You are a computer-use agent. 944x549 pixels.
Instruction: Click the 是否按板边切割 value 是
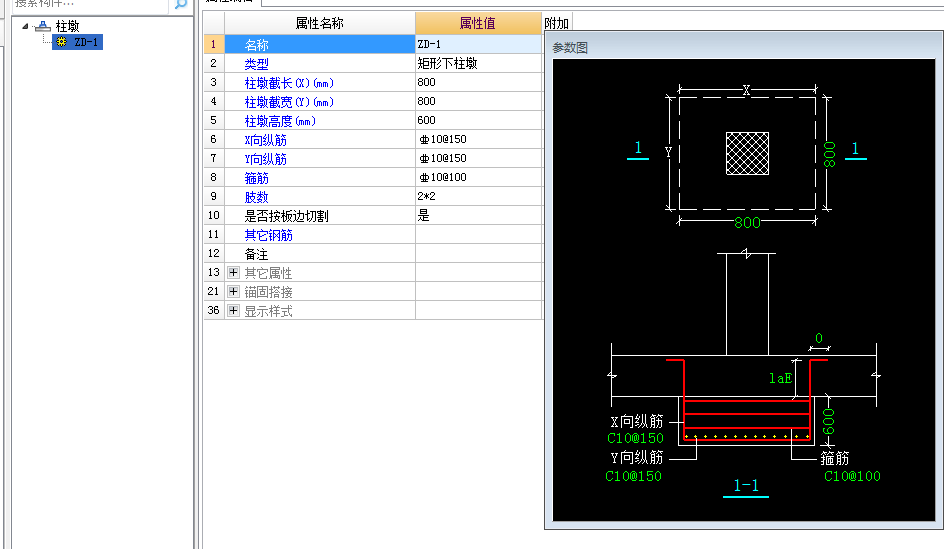[424, 216]
